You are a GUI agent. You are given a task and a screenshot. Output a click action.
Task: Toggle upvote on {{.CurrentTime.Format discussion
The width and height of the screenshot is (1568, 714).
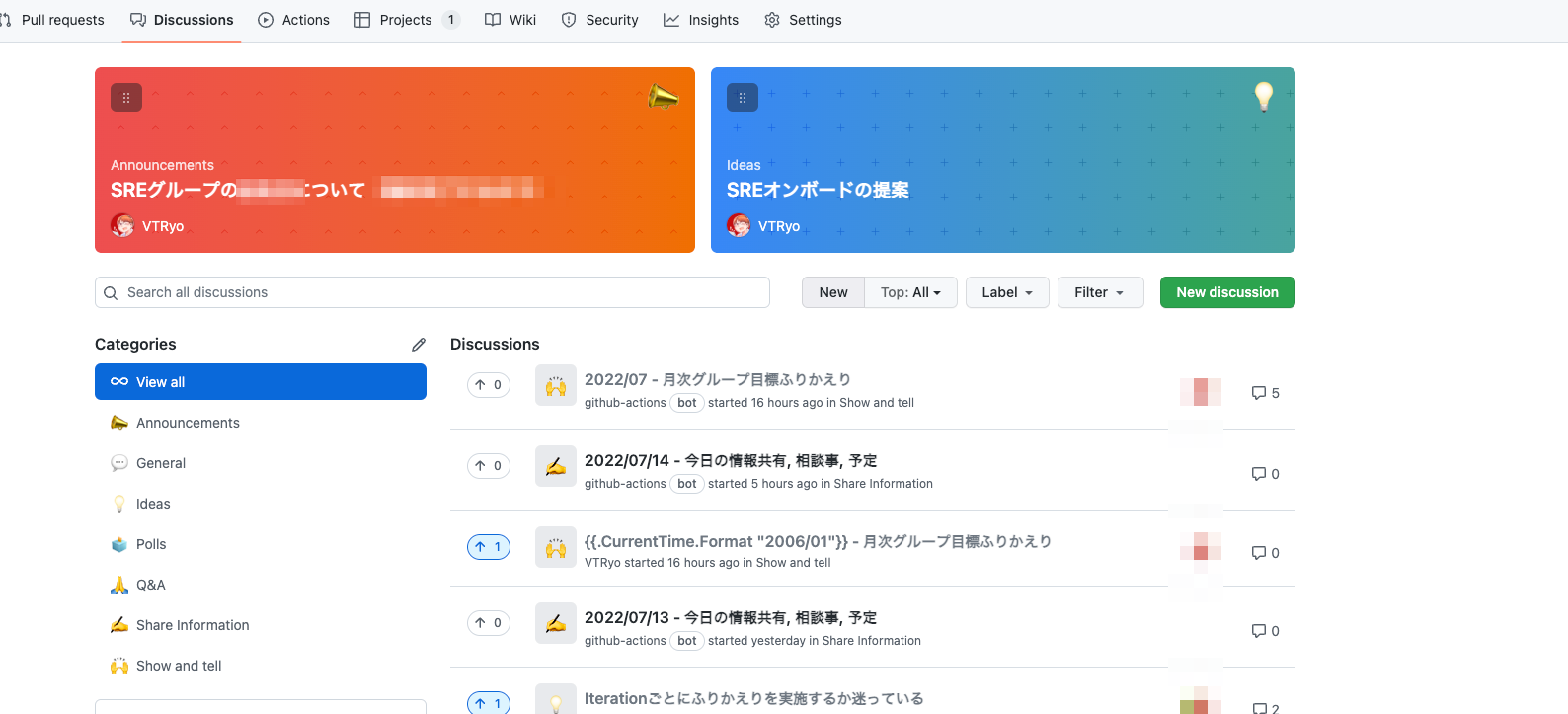point(489,546)
